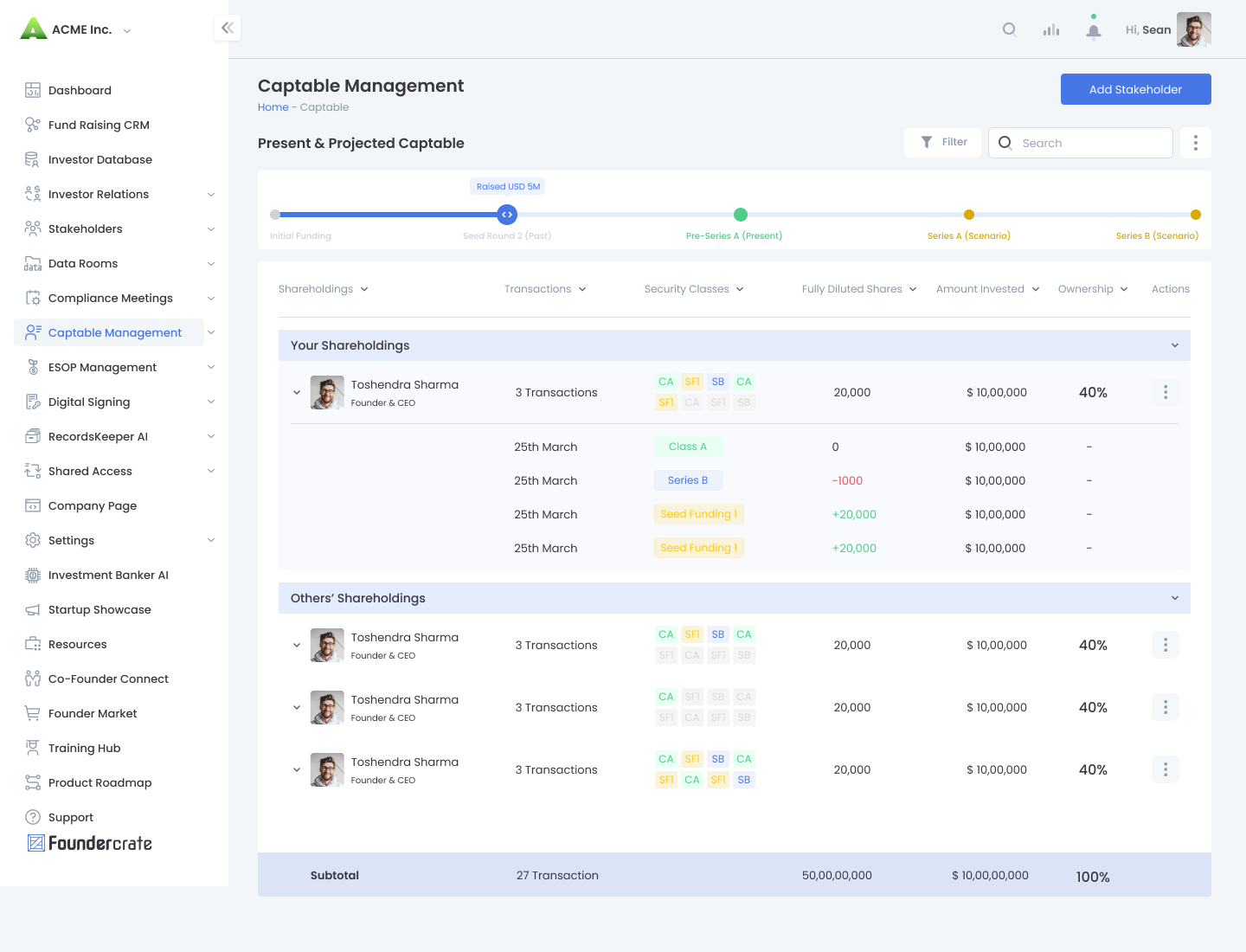
Task: Click the Digital Signing icon
Action: pos(33,402)
